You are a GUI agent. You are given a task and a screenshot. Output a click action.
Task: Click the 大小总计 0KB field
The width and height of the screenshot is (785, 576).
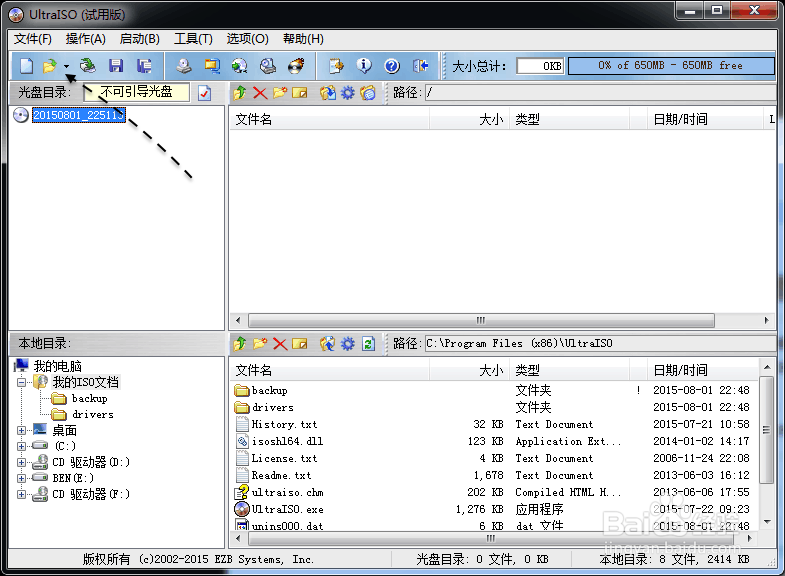tap(540, 66)
